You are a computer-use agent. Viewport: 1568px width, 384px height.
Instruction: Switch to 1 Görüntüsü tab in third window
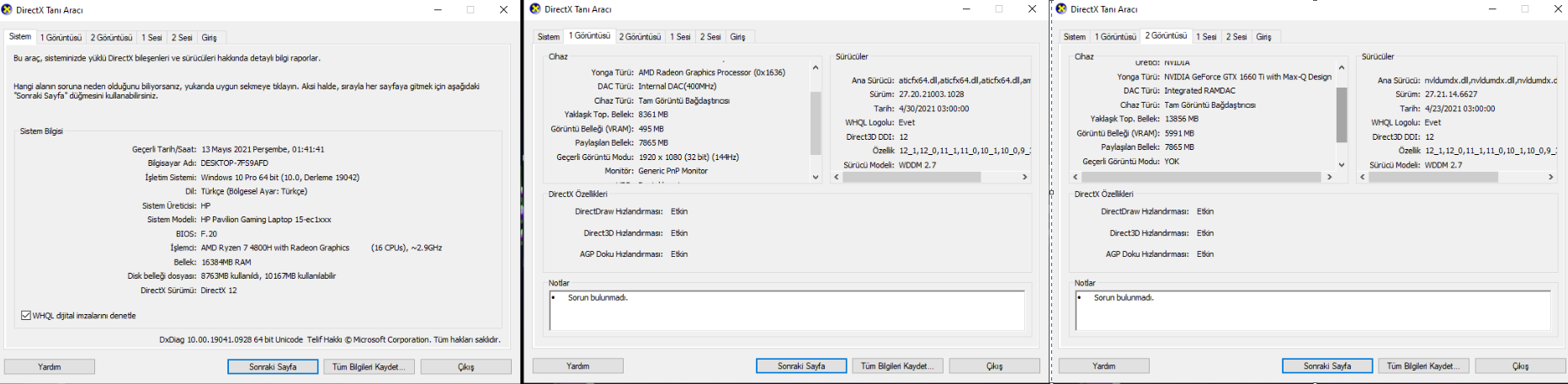[1115, 37]
